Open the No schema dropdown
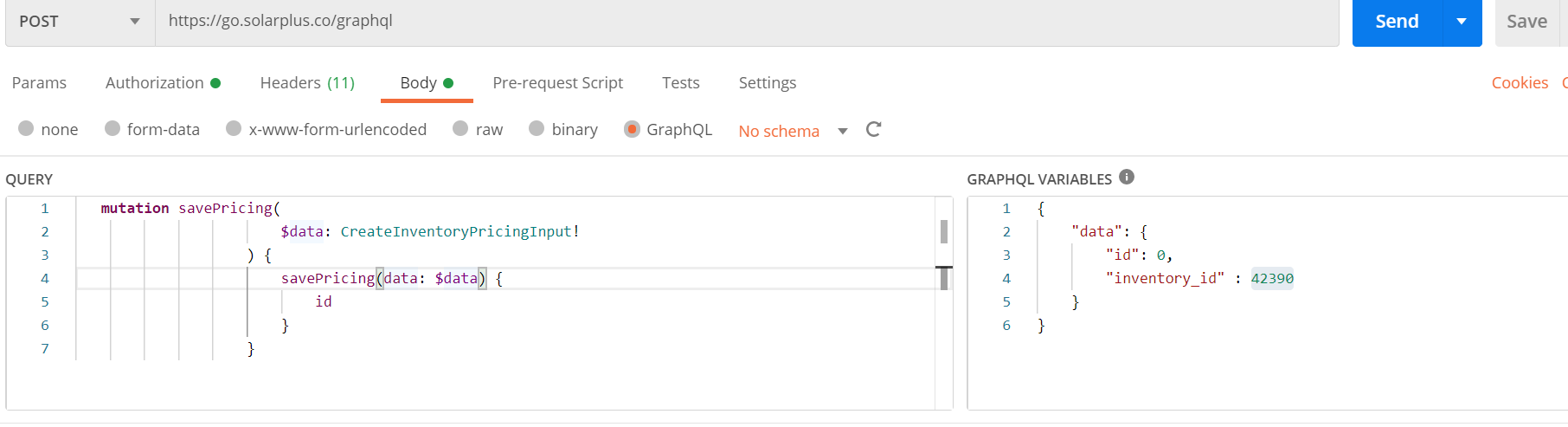 pos(792,131)
